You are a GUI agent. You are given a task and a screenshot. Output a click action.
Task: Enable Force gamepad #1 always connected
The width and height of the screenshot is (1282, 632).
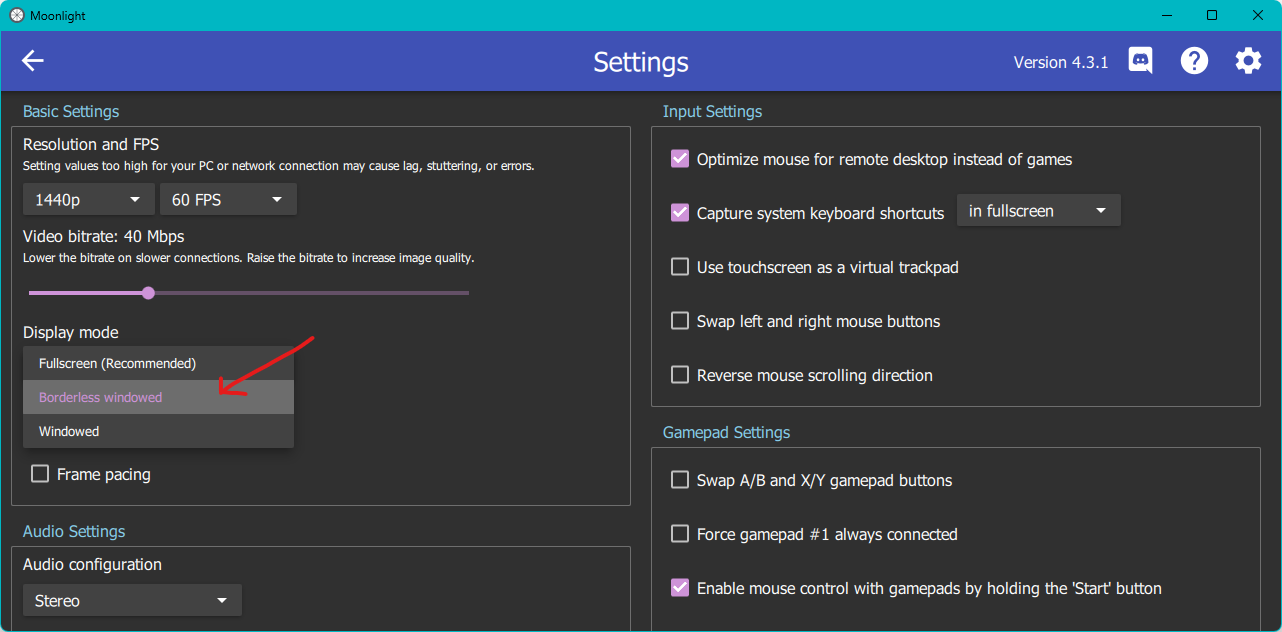(x=680, y=534)
